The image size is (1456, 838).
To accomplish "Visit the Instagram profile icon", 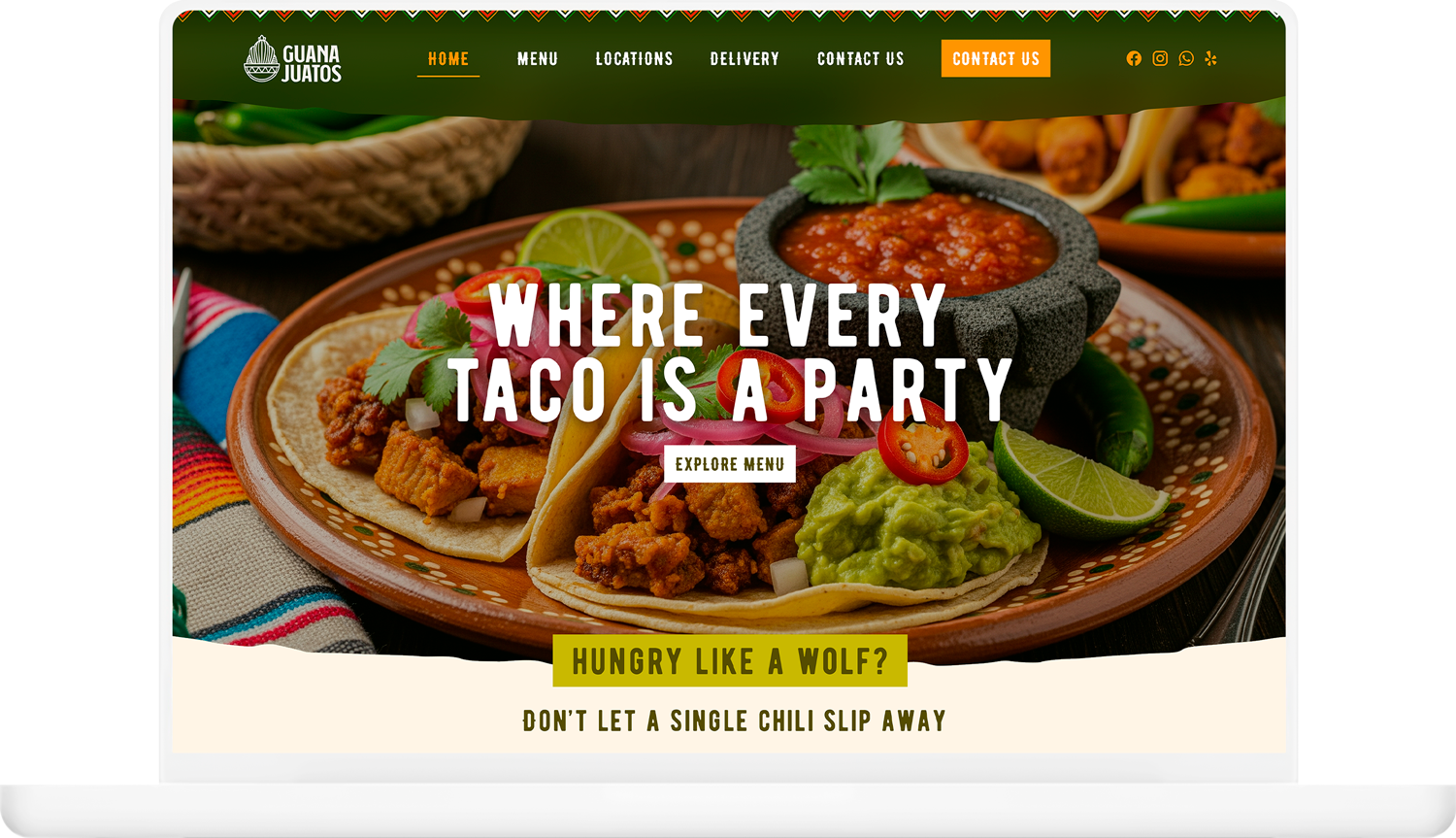I will click(x=1160, y=58).
